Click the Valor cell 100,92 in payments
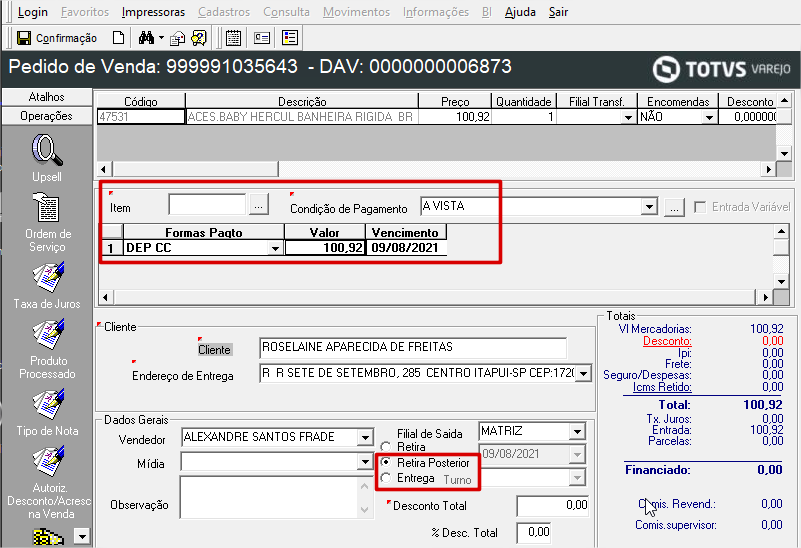 (325, 248)
